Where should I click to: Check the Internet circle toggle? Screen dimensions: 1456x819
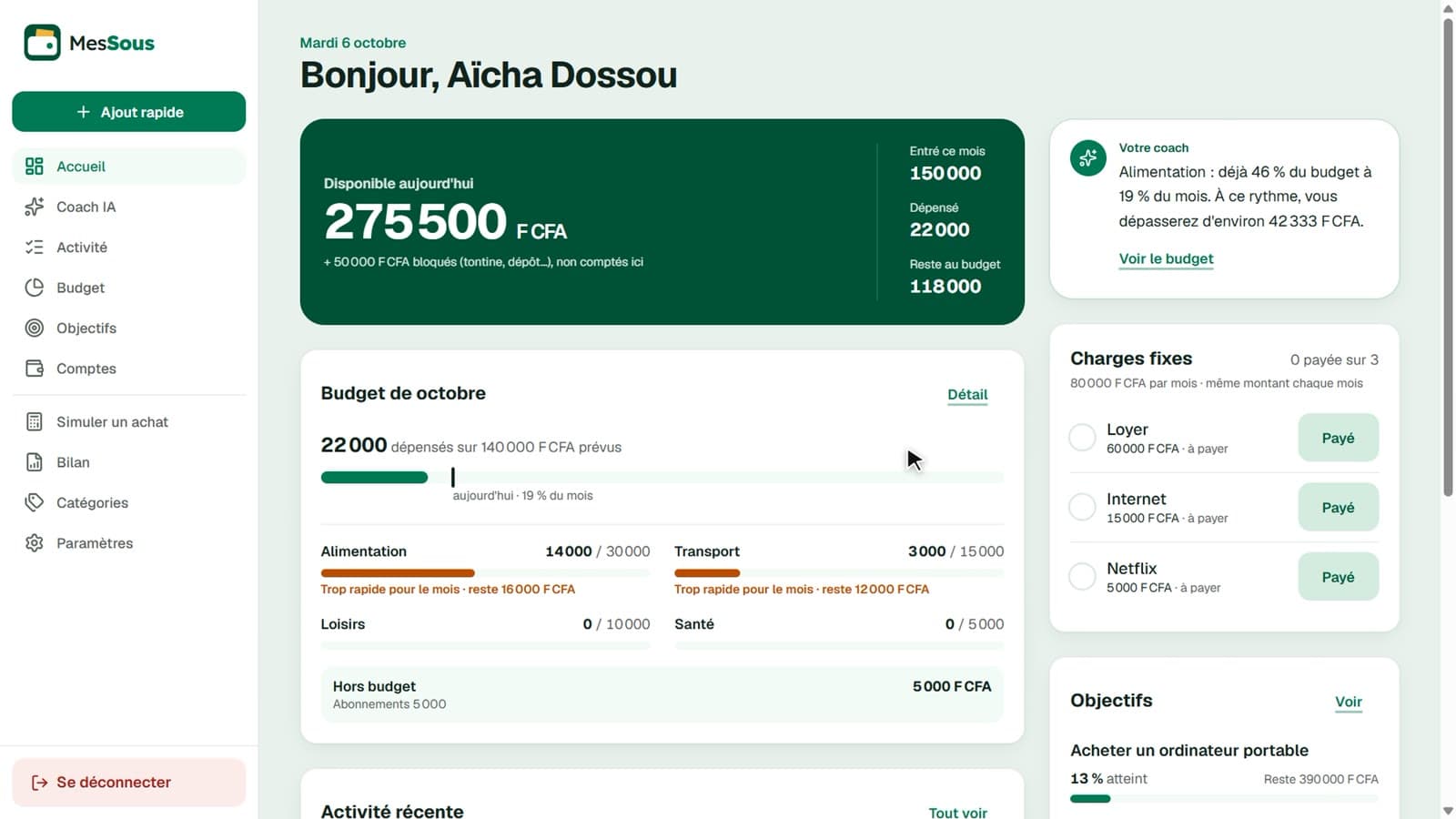tap(1082, 507)
